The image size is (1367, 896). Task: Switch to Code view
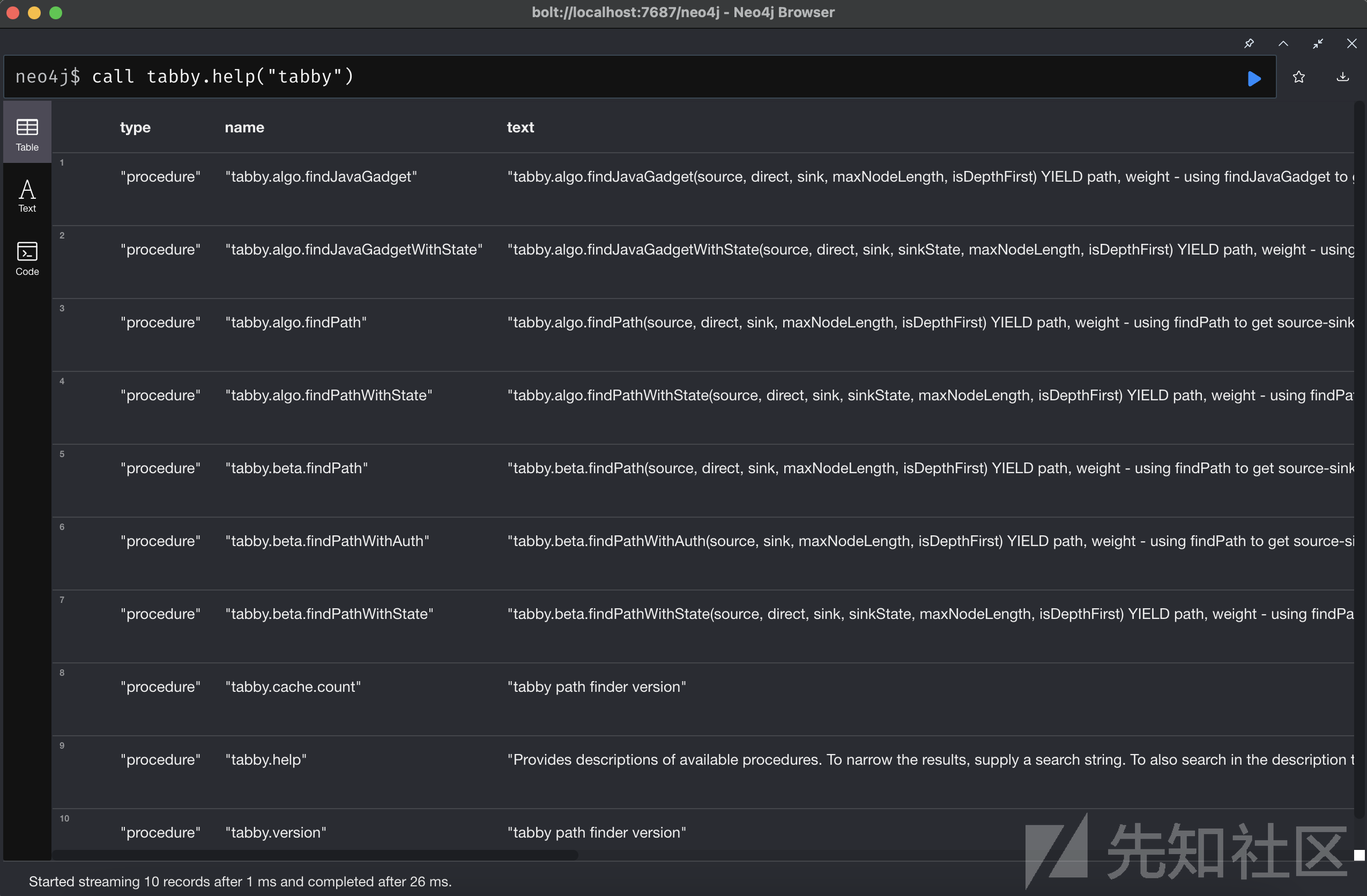coord(27,258)
